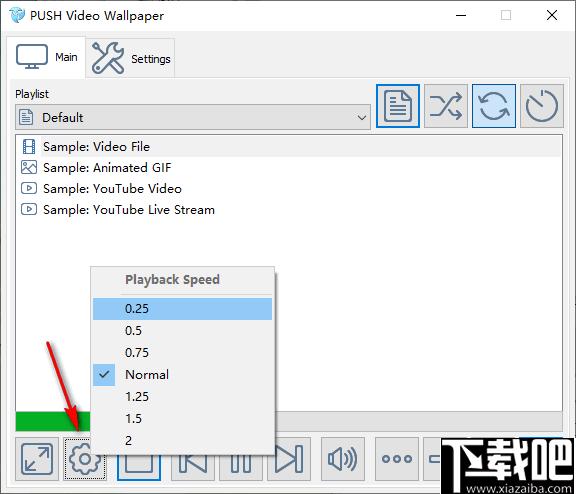The width and height of the screenshot is (576, 494).
Task: Set playback speed to 0.25
Action: coord(182,309)
